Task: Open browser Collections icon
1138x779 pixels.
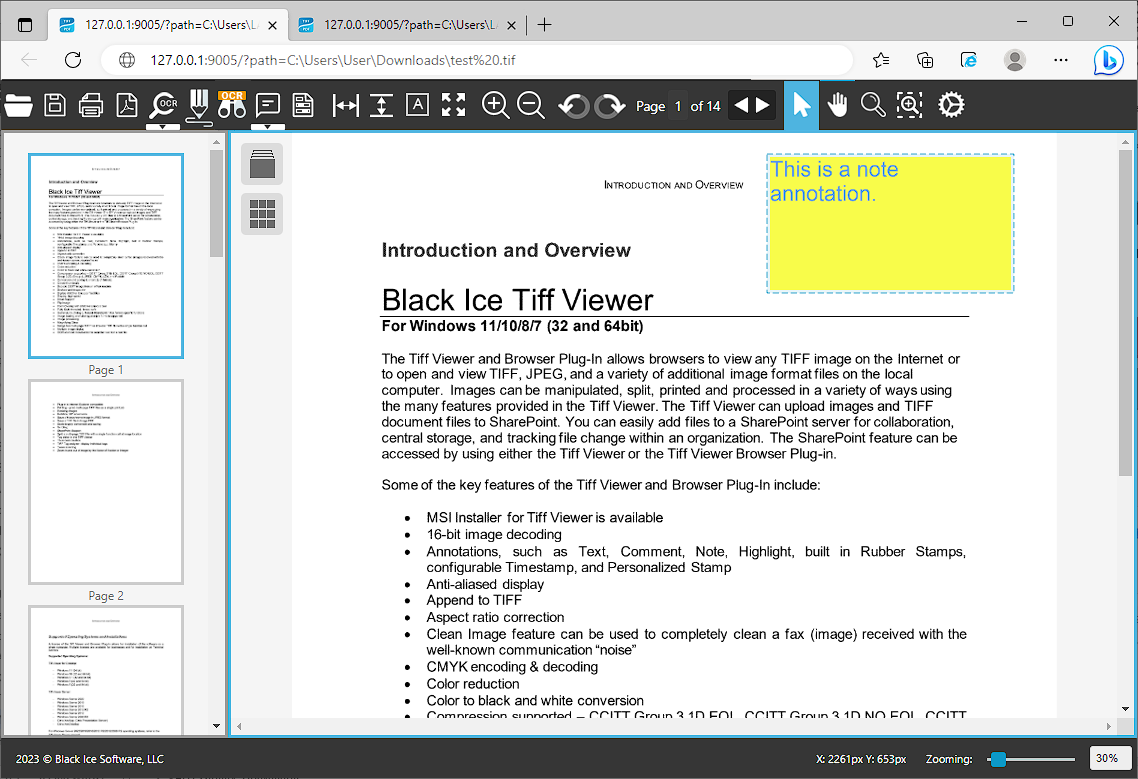Action: click(x=925, y=60)
